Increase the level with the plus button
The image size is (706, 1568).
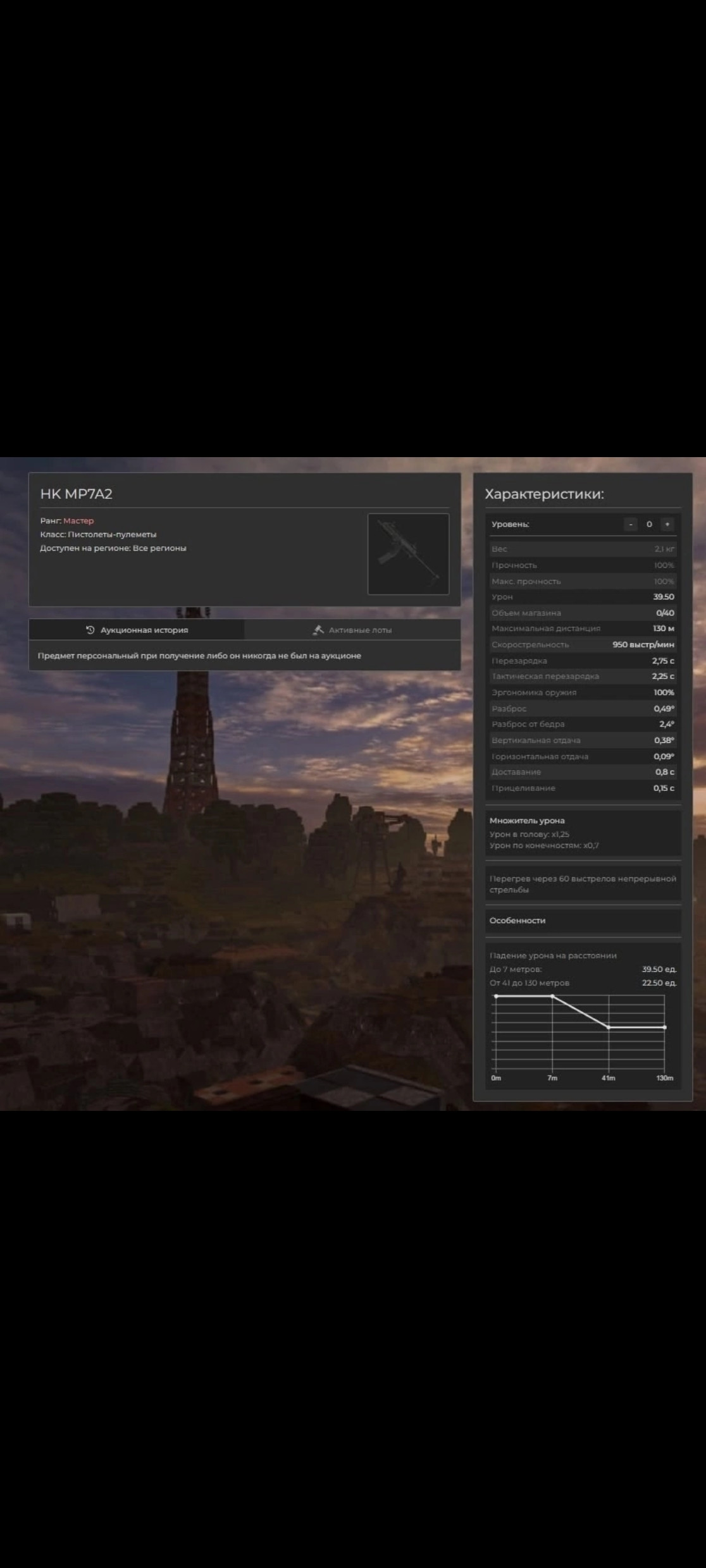point(667,524)
